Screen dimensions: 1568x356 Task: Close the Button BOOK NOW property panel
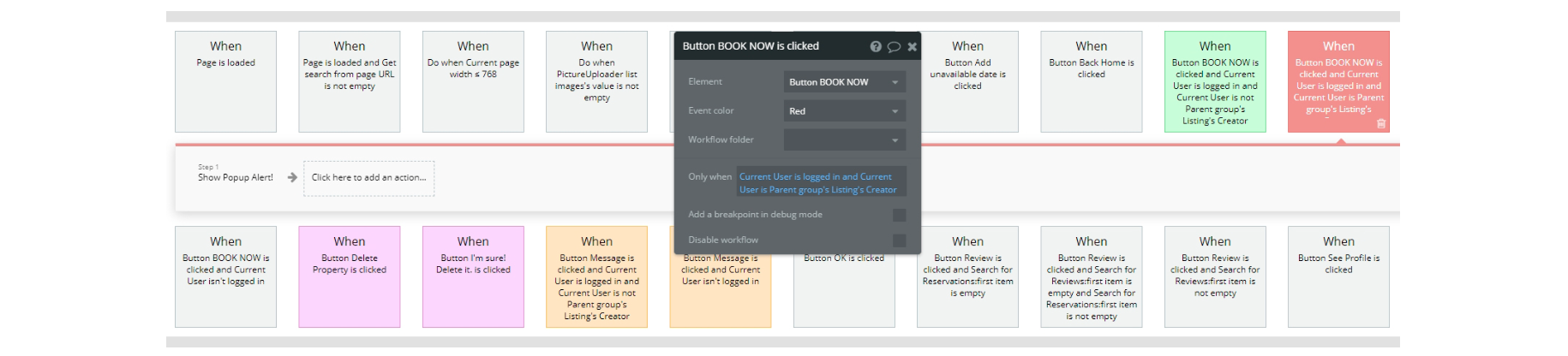912,47
